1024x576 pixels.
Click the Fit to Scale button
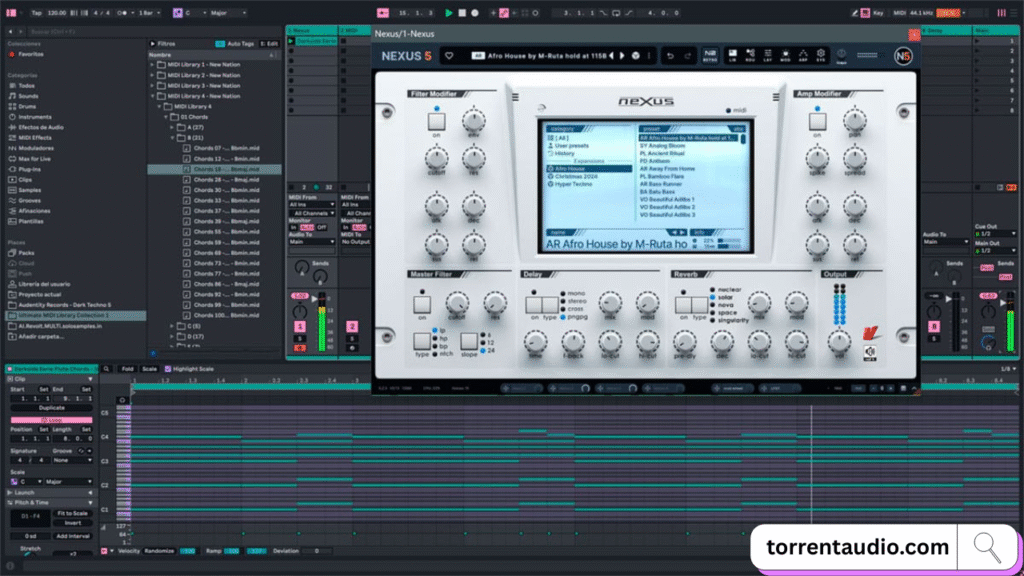coord(71,513)
